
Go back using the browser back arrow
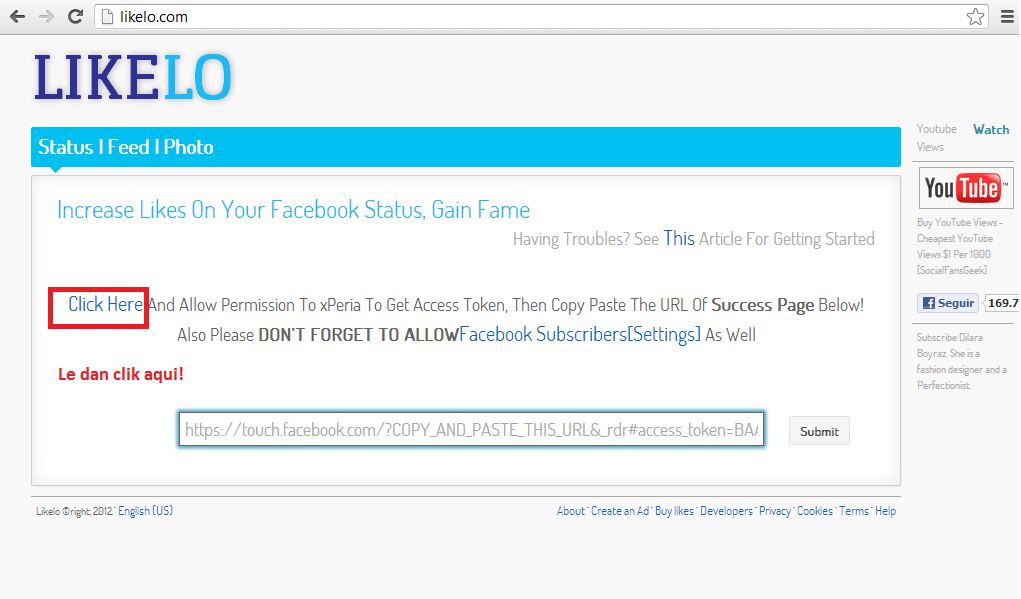[x=18, y=16]
